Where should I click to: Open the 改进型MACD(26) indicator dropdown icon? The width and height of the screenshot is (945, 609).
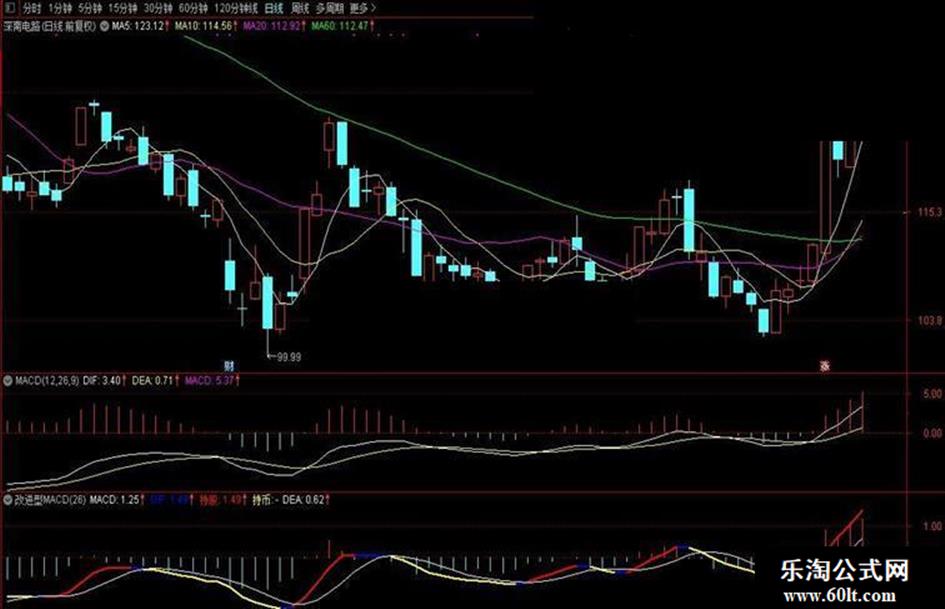point(8,500)
